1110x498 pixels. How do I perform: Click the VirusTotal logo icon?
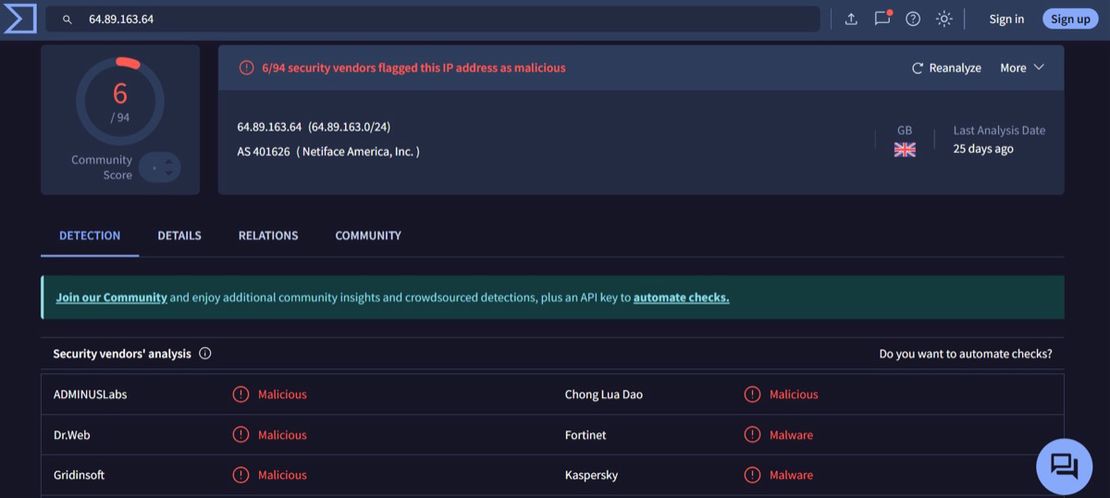point(19,19)
